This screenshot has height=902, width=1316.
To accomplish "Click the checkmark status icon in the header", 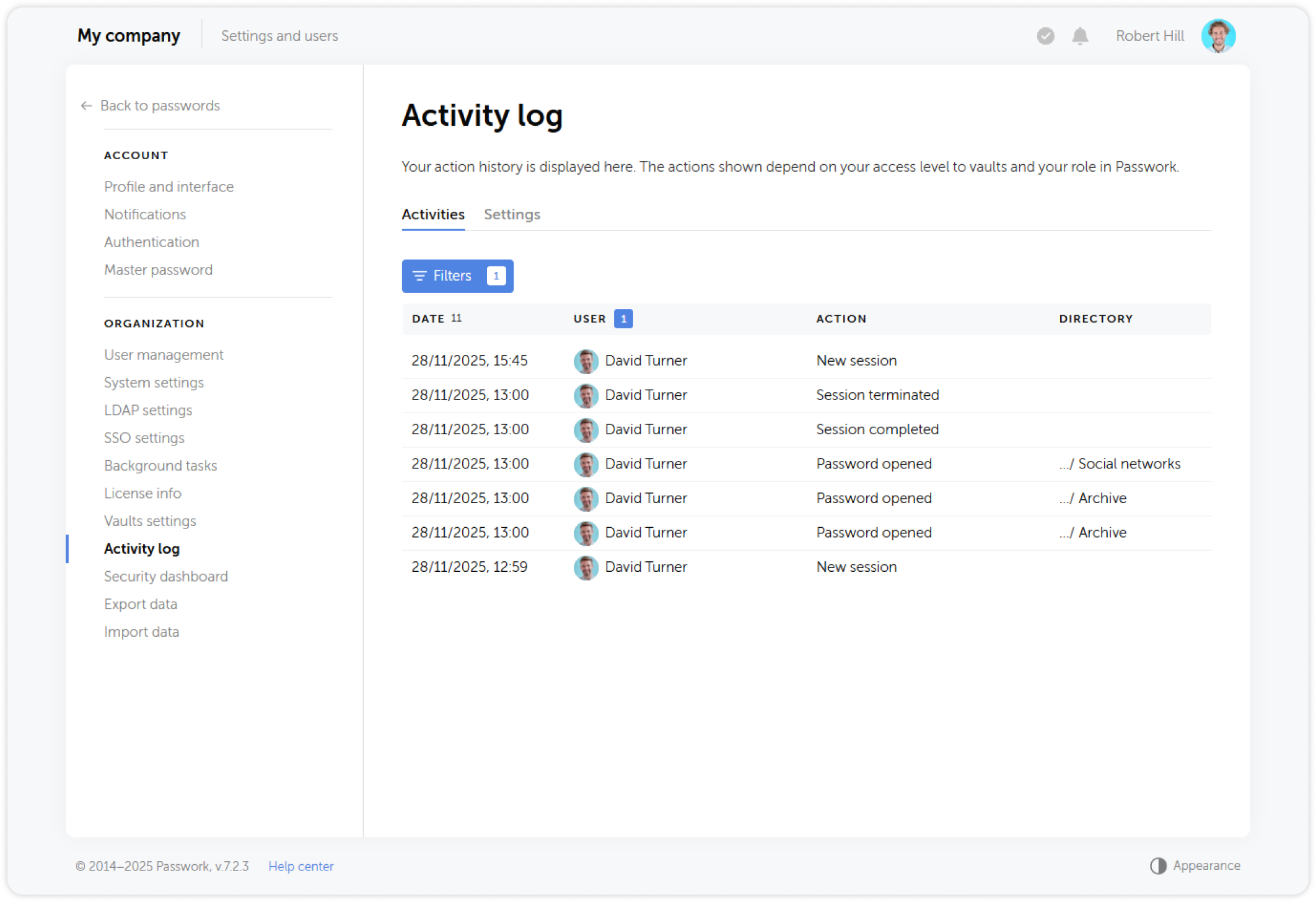I will click(1045, 36).
